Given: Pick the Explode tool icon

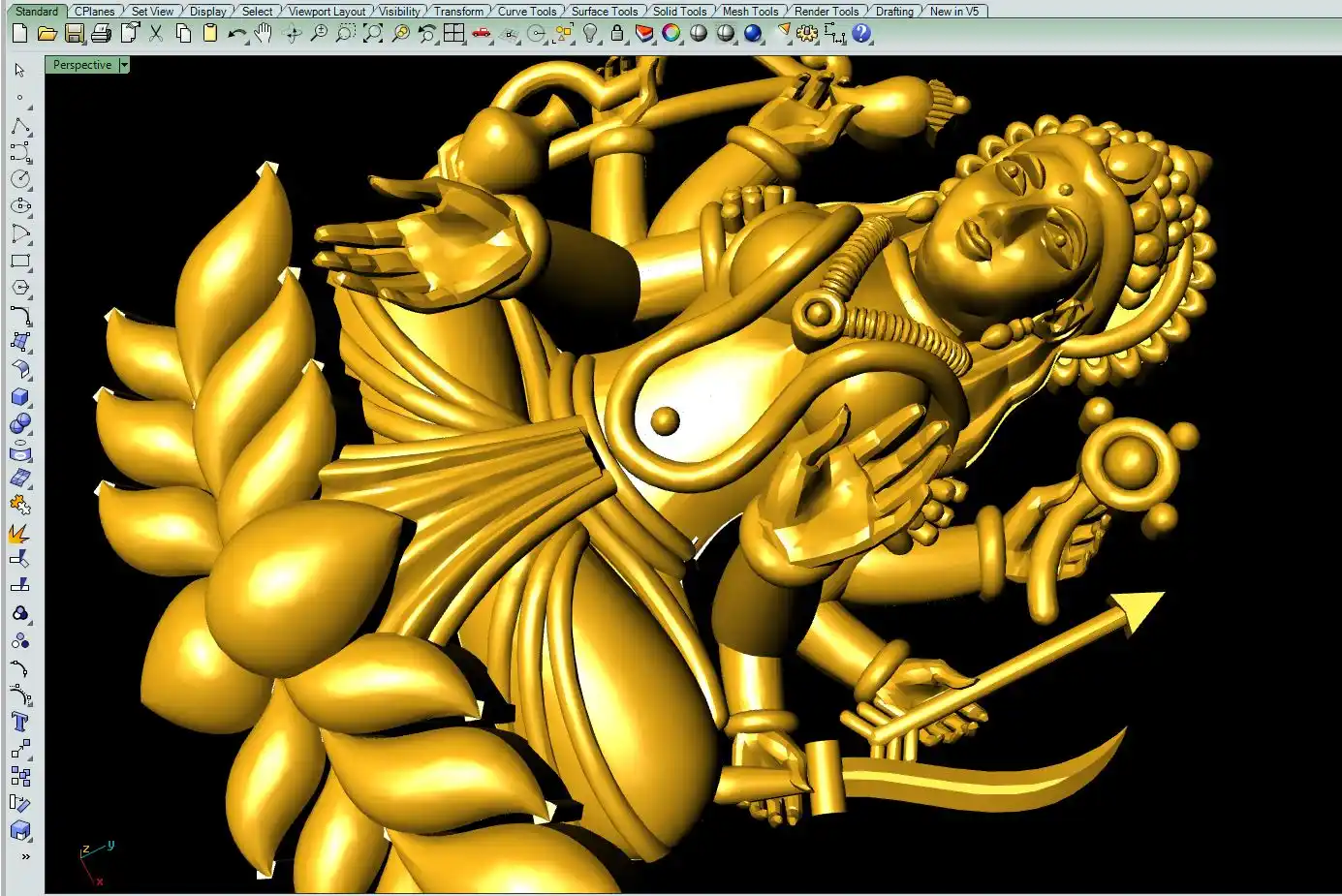Looking at the screenshot, I should point(19,533).
